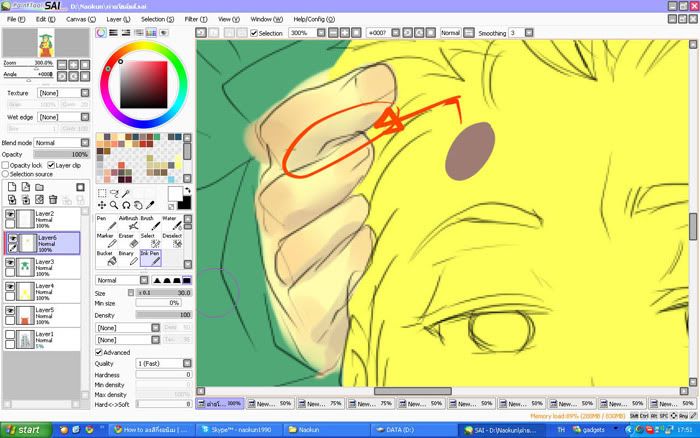Activate the Binary pen tool
The width and height of the screenshot is (700, 438).
click(127, 258)
